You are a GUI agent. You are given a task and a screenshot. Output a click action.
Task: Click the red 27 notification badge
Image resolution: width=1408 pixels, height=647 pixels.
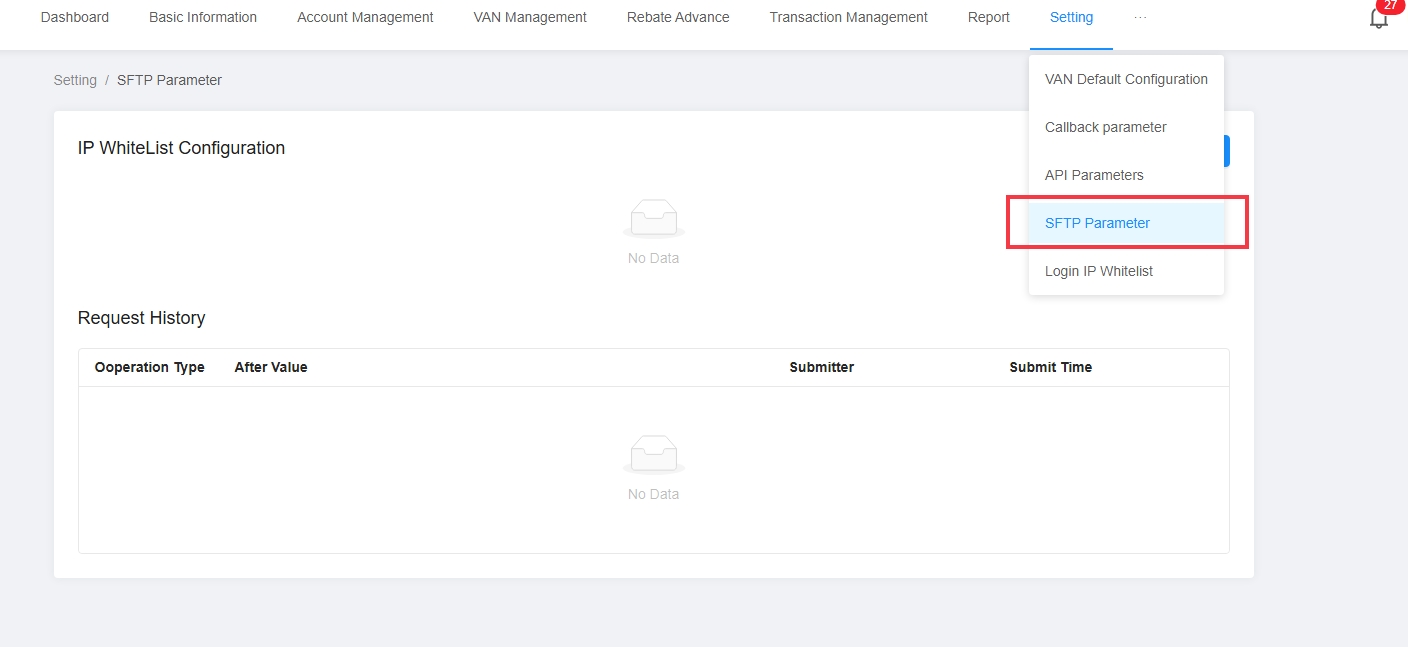point(1390,6)
